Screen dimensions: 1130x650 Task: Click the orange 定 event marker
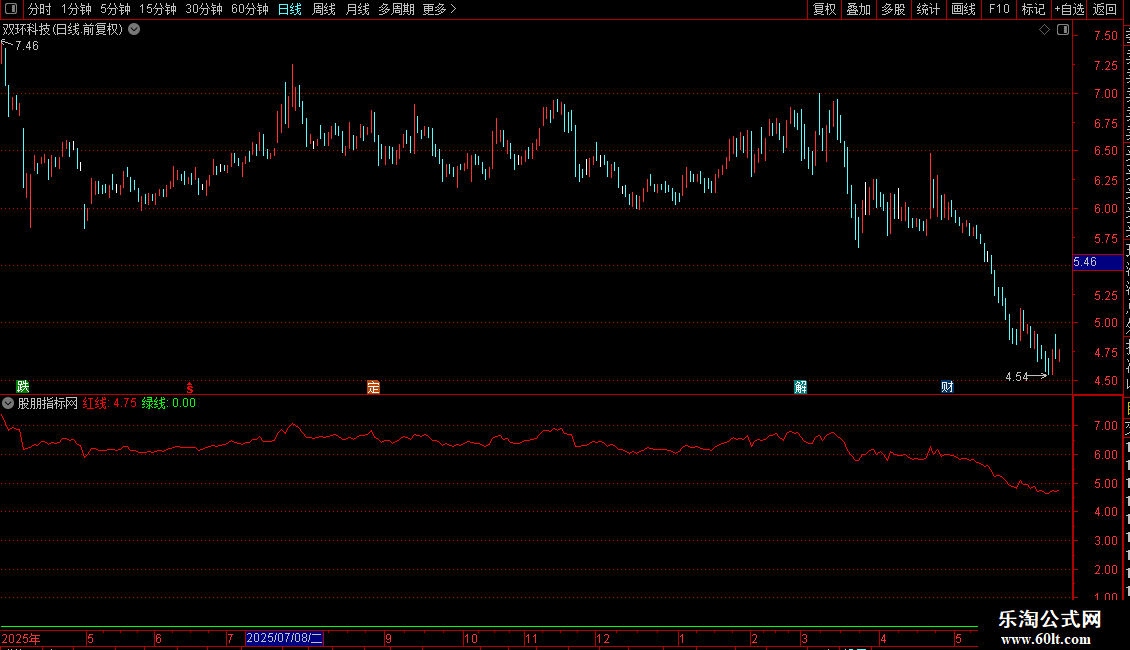[x=373, y=387]
